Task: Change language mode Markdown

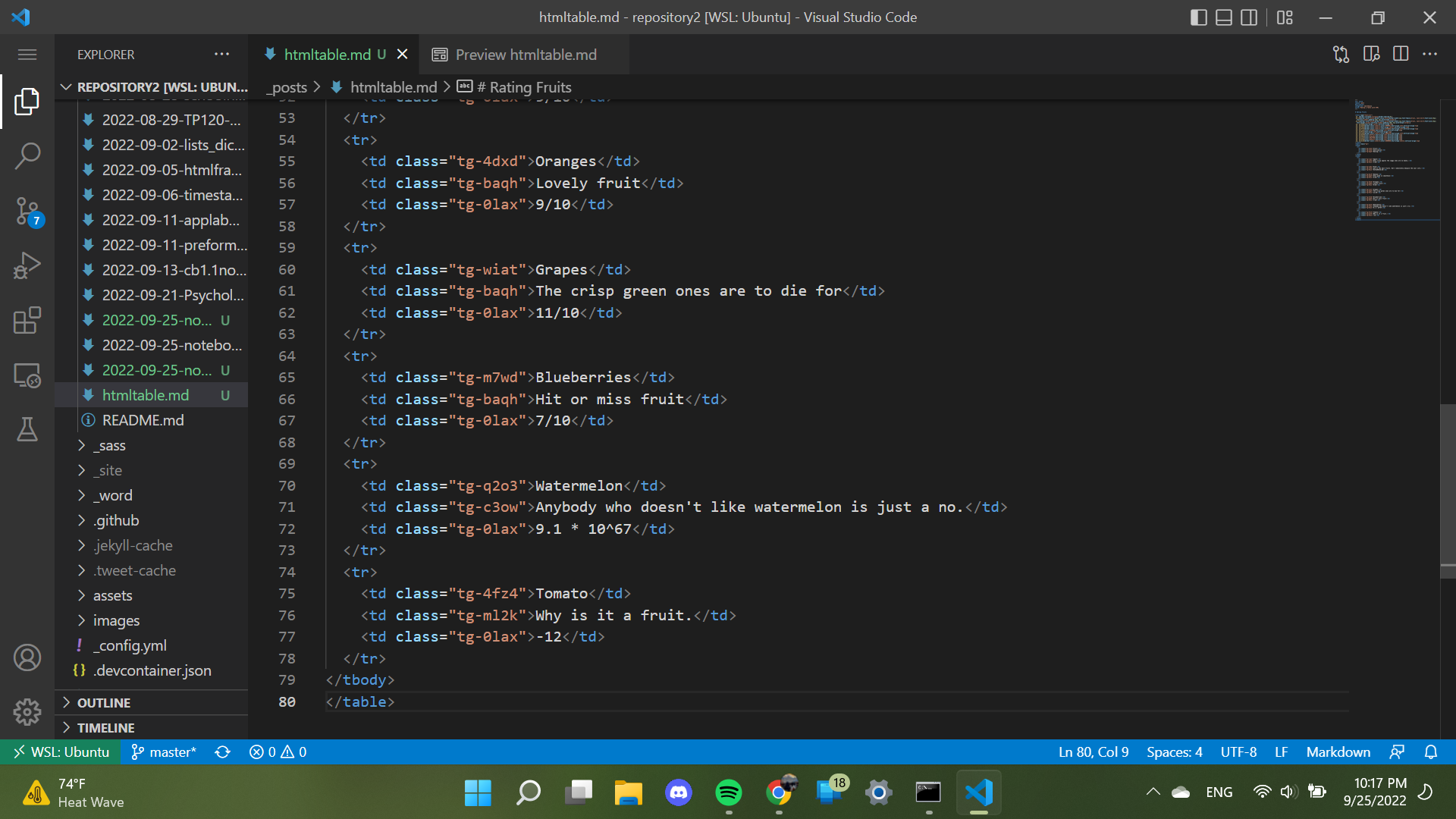Action: pyautogui.click(x=1338, y=752)
